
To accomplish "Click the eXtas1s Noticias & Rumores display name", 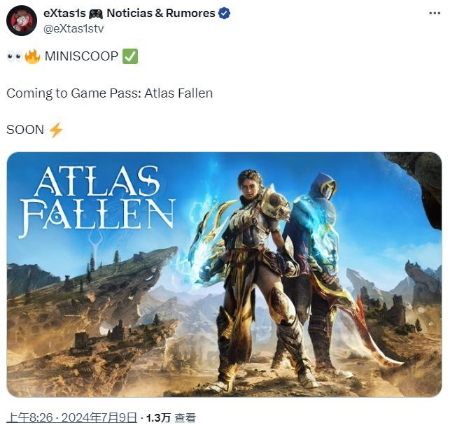I will pos(129,13).
